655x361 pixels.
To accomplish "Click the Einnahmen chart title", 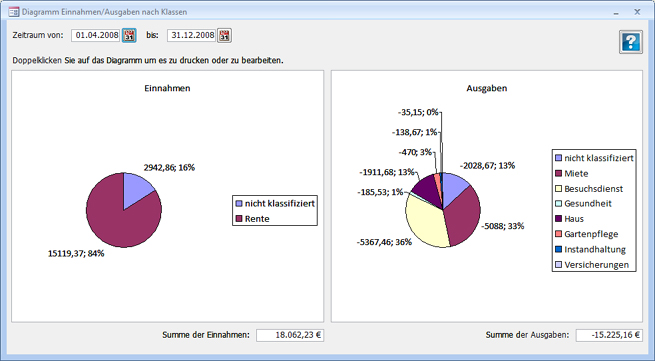I will (167, 88).
